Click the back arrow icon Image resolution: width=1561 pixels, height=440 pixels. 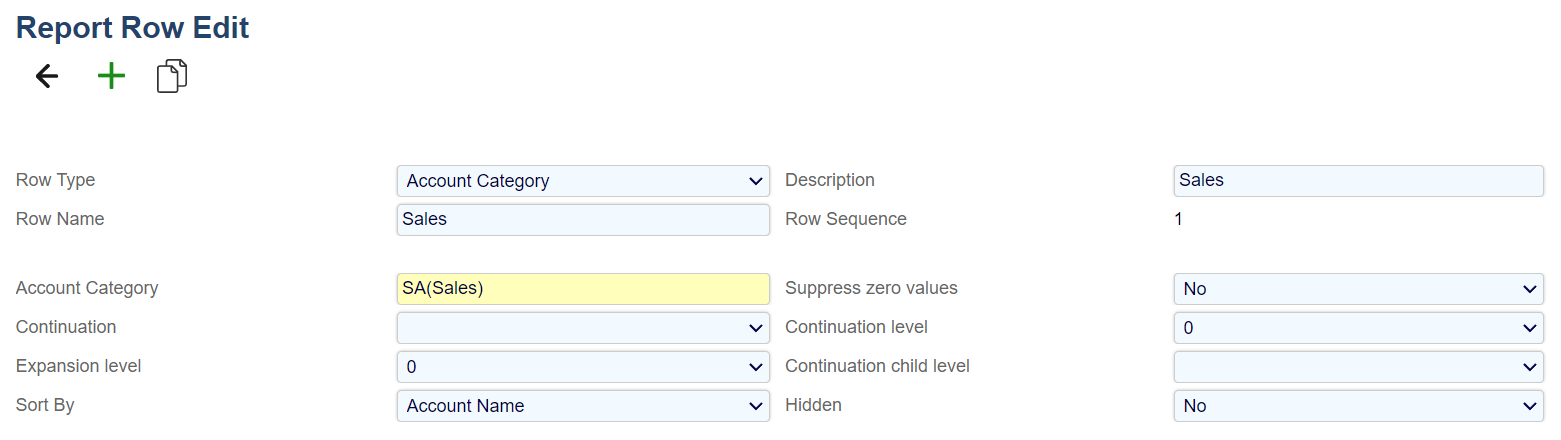coord(47,77)
